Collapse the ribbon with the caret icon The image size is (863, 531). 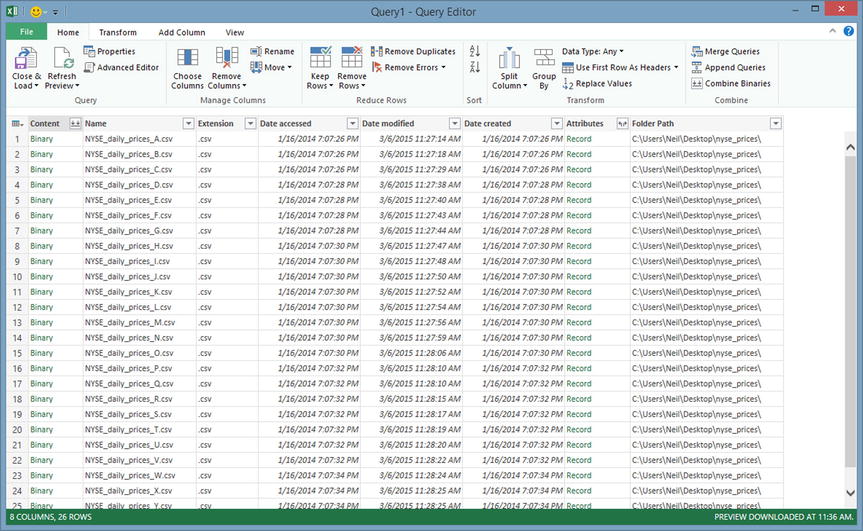[x=832, y=31]
